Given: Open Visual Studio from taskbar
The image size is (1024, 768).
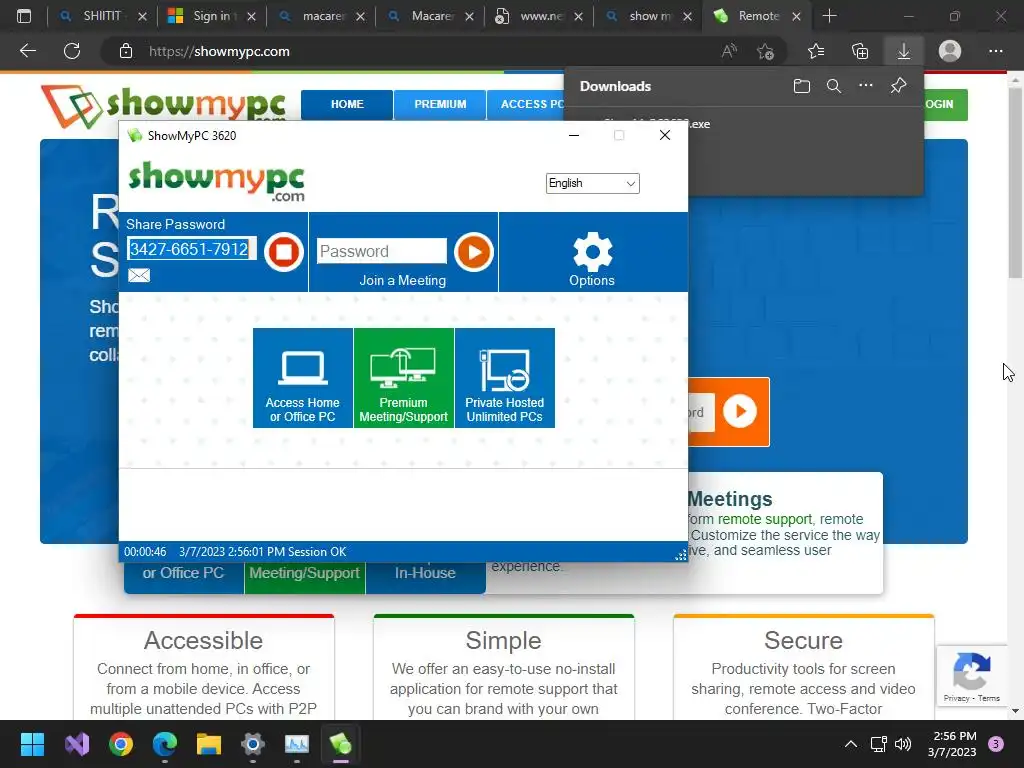Looking at the screenshot, I should click(77, 744).
